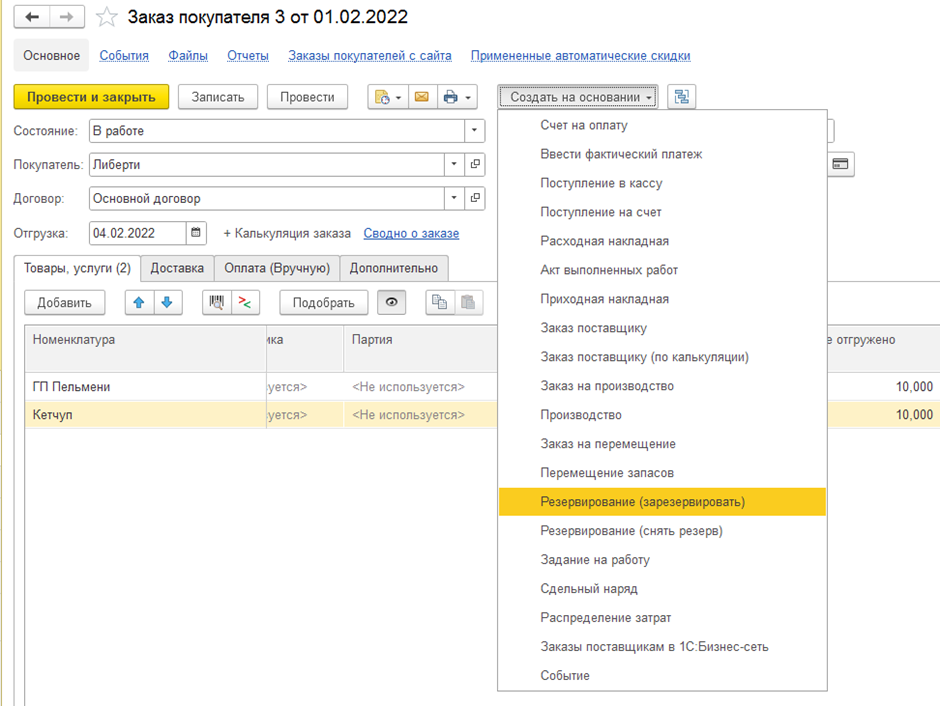The height and width of the screenshot is (706, 940).
Task: Expand the Договор dropdown arrow
Action: (454, 198)
